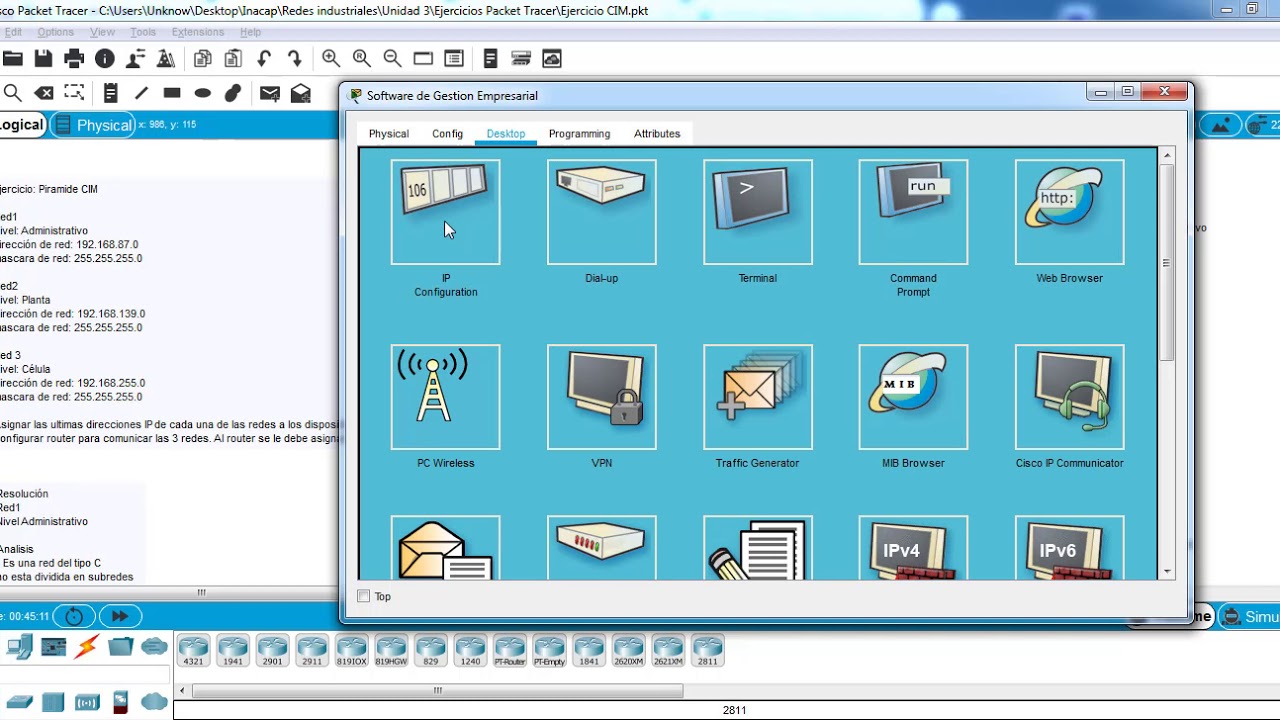Select the 1941 router device
The width and height of the screenshot is (1280, 720).
pyautogui.click(x=232, y=650)
